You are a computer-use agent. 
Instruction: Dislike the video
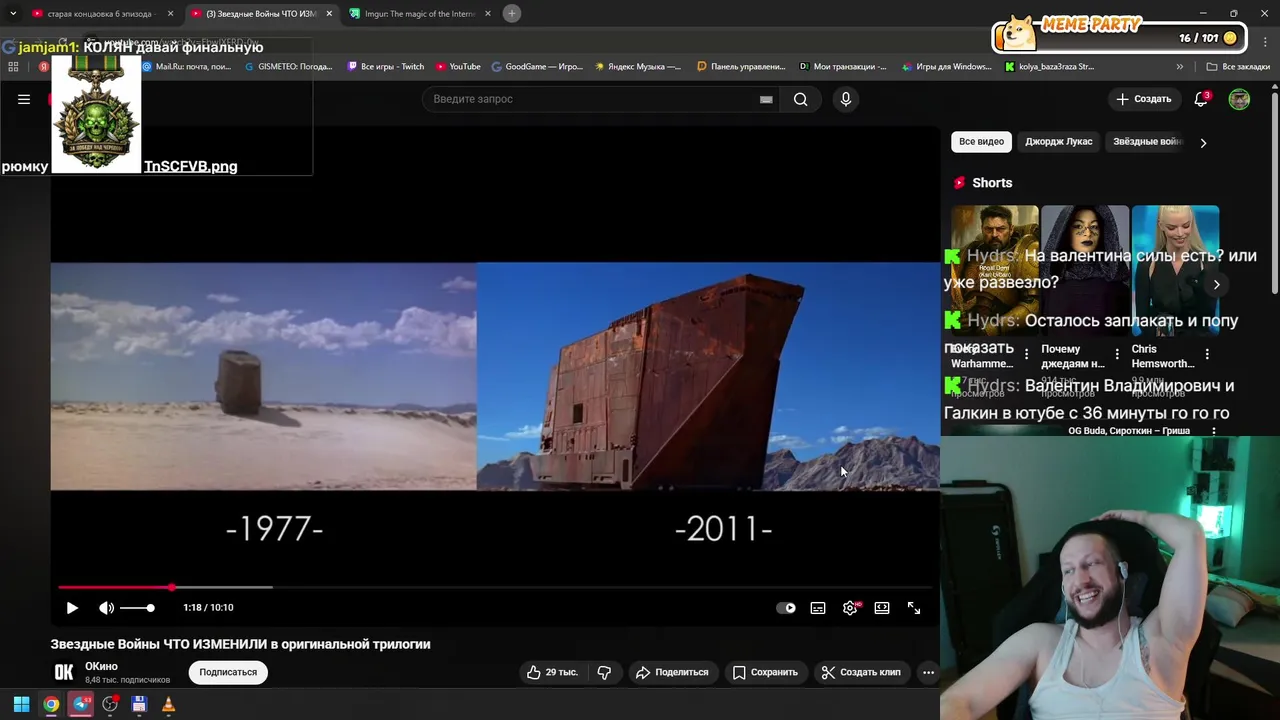click(x=604, y=672)
